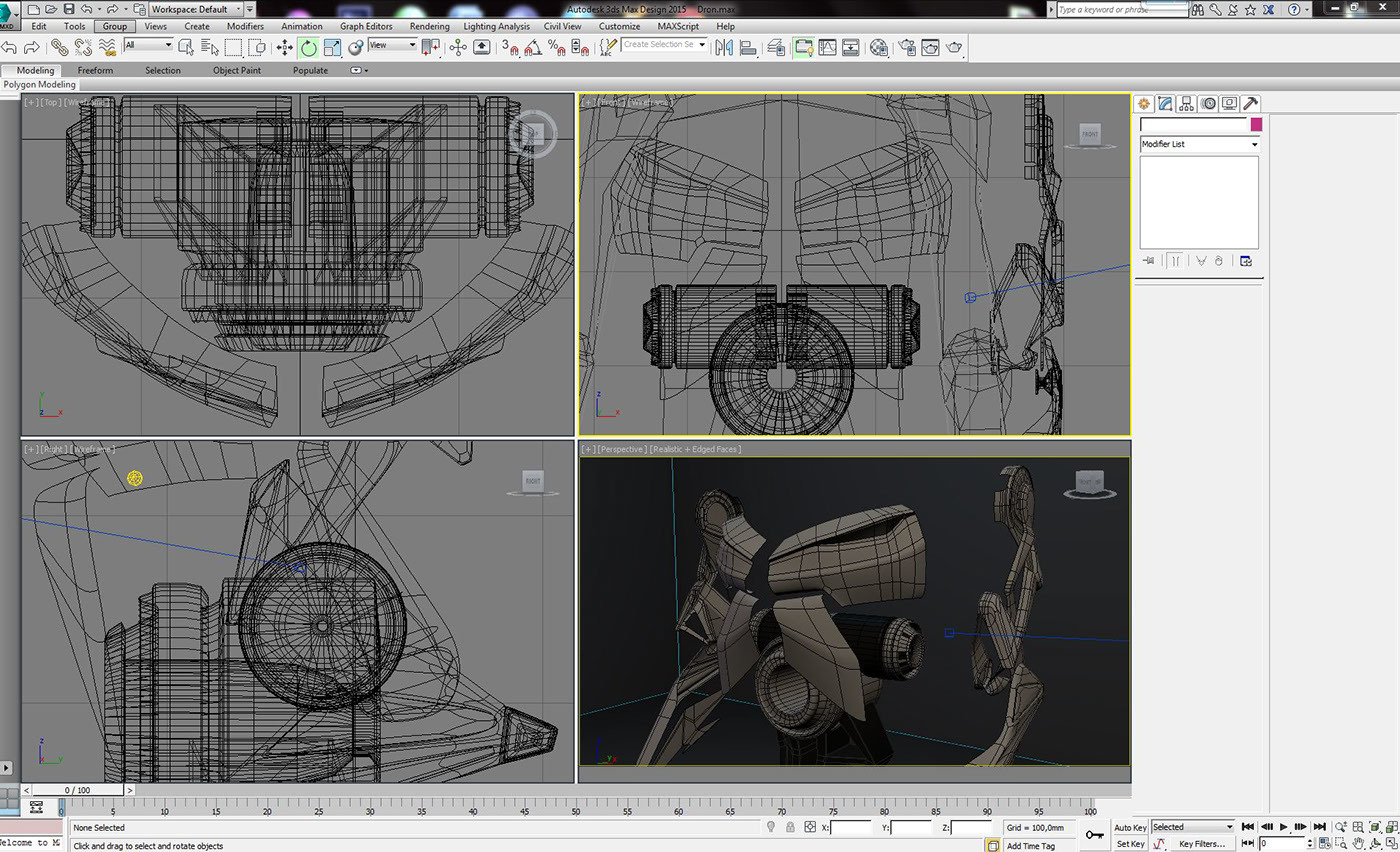This screenshot has height=852, width=1400.
Task: Activate the Select and Move tool
Action: (x=285, y=47)
